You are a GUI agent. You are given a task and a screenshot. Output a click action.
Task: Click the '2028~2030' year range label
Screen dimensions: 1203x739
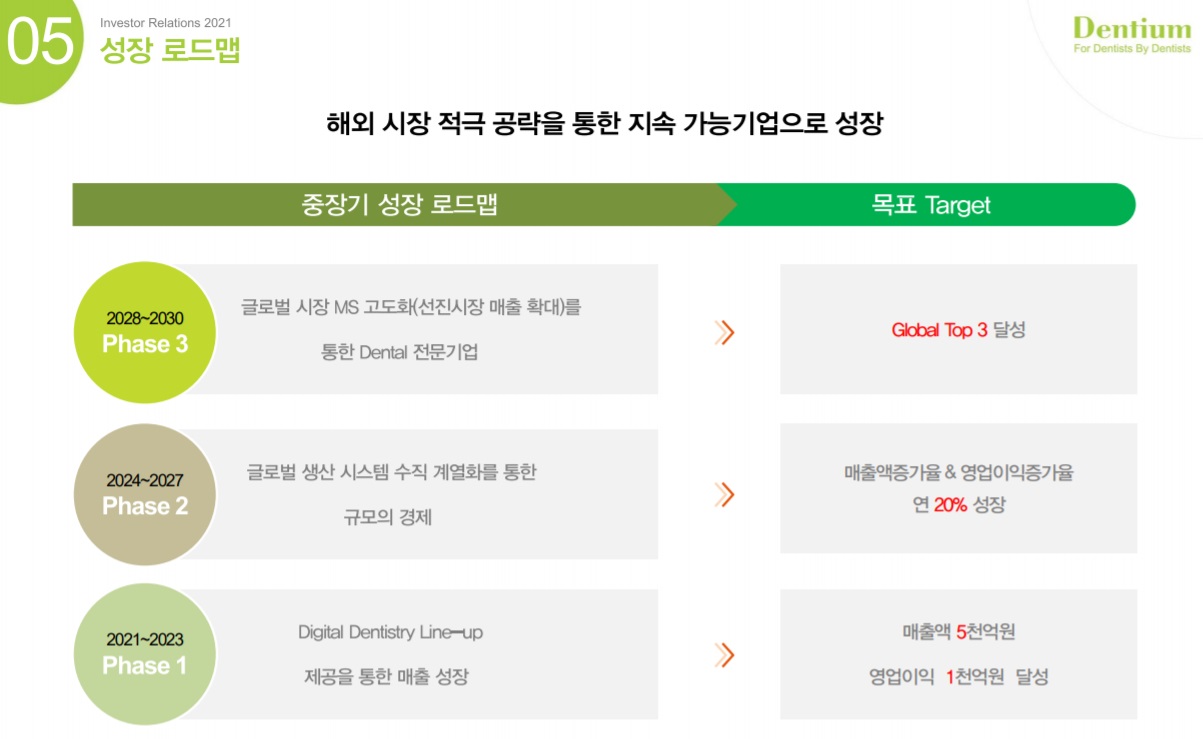click(145, 319)
